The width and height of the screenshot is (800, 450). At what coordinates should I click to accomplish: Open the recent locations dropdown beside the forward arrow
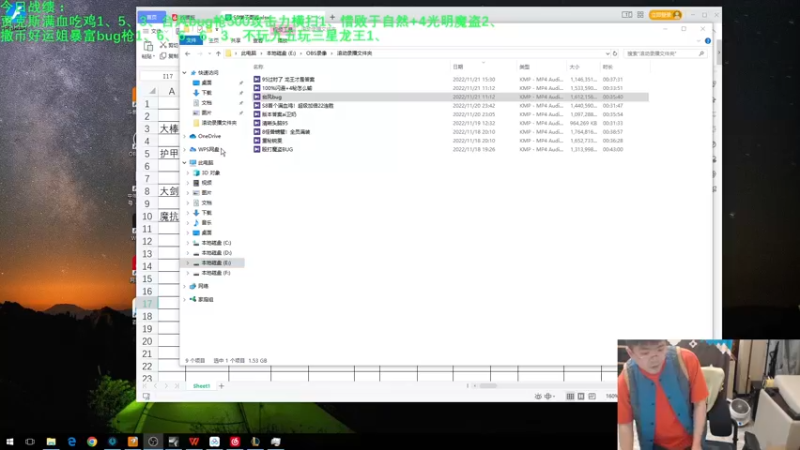coord(209,54)
